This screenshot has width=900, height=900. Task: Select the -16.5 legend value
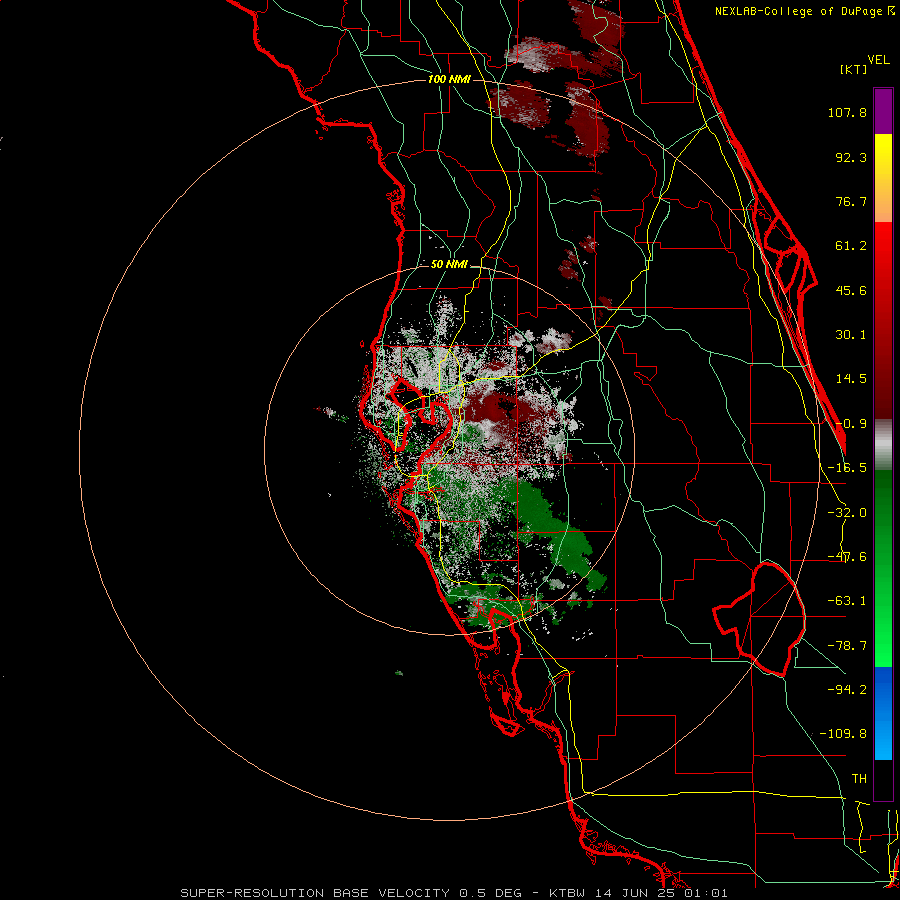pyautogui.click(x=847, y=468)
